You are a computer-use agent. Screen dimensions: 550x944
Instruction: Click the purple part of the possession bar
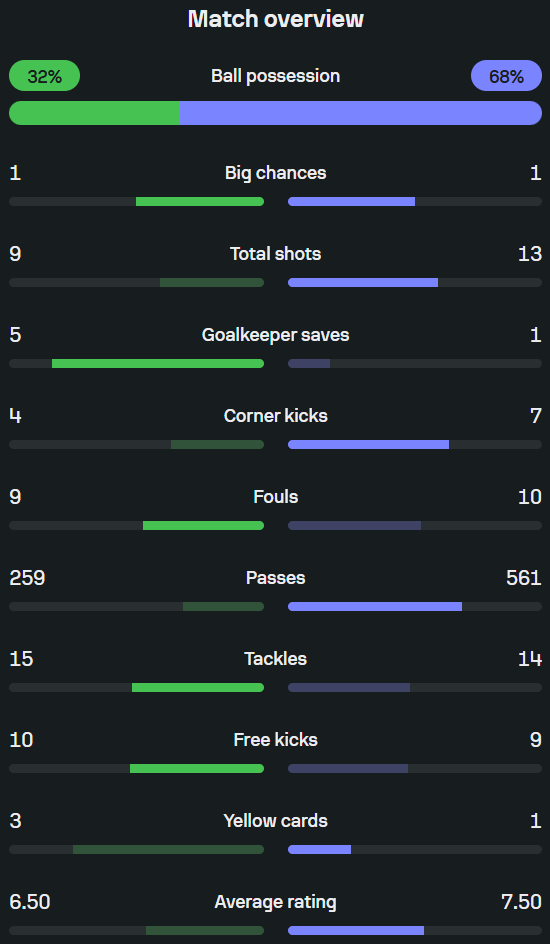click(x=361, y=113)
